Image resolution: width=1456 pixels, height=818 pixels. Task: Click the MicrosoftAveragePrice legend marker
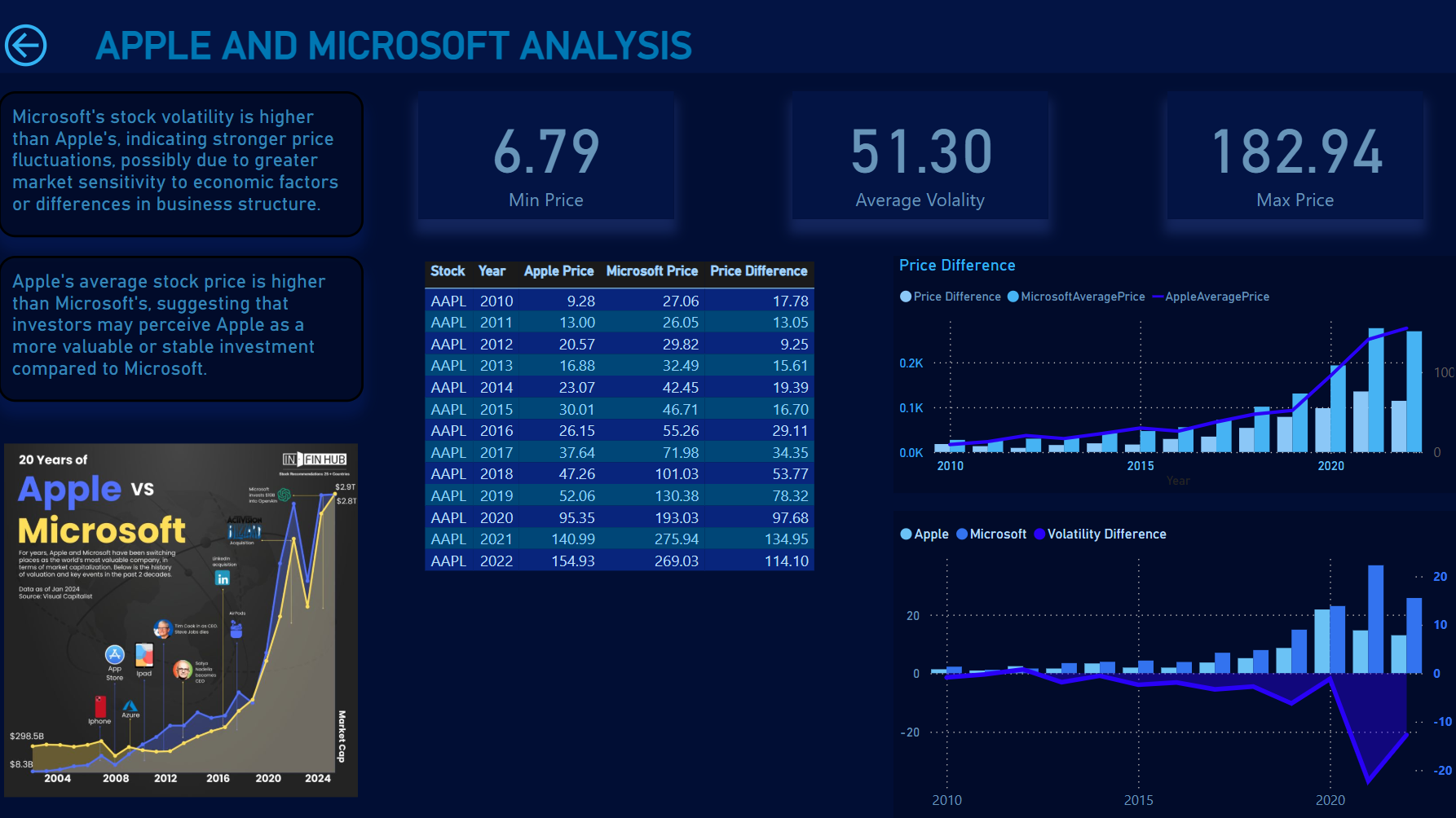[1013, 297]
